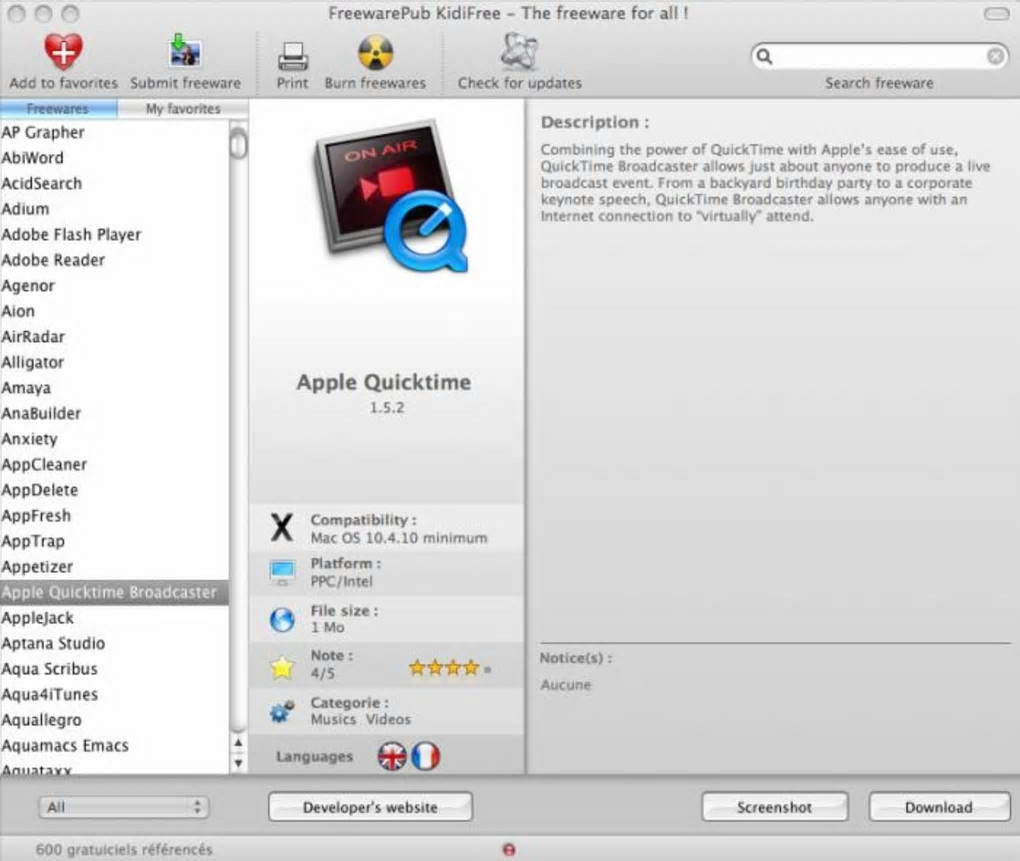The image size is (1020, 861).
Task: Select AppCleaner in the freeware list
Action: tap(114, 465)
